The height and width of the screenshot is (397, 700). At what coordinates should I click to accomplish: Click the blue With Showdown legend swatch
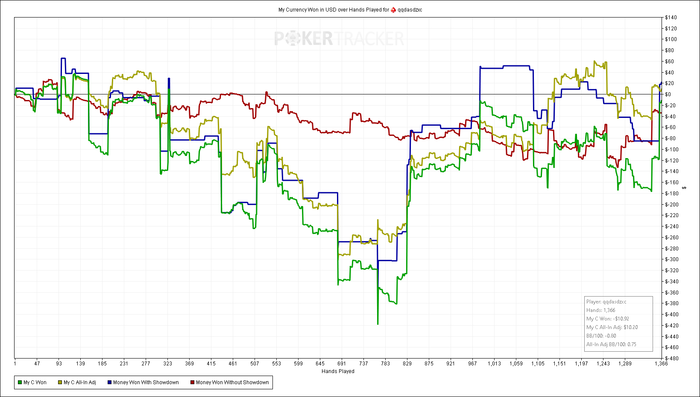[109, 382]
